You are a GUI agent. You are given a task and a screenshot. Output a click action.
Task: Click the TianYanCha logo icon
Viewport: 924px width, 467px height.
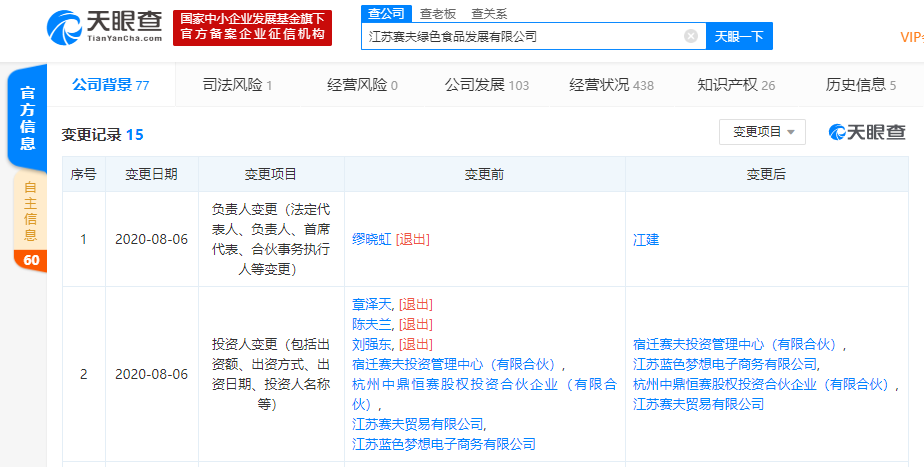point(64,27)
